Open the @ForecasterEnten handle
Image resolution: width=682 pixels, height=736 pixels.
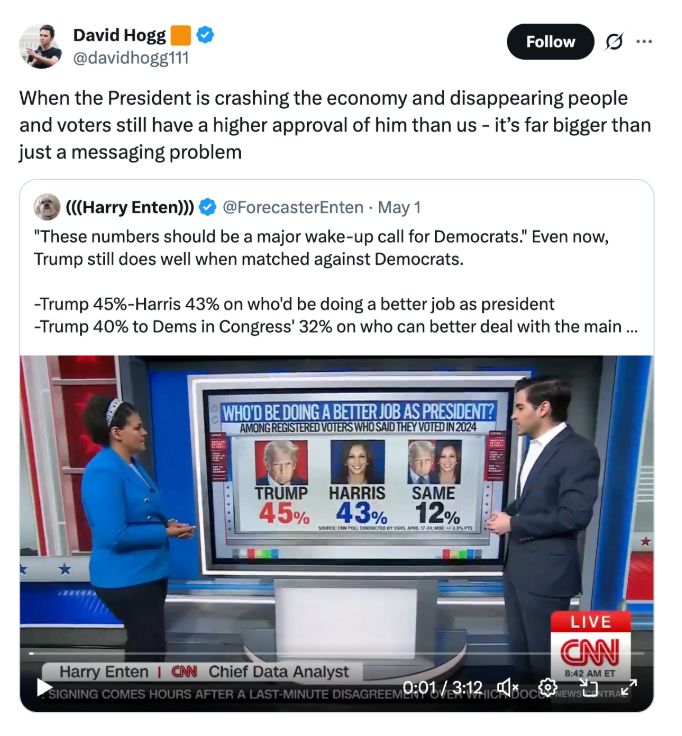pyautogui.click(x=293, y=207)
